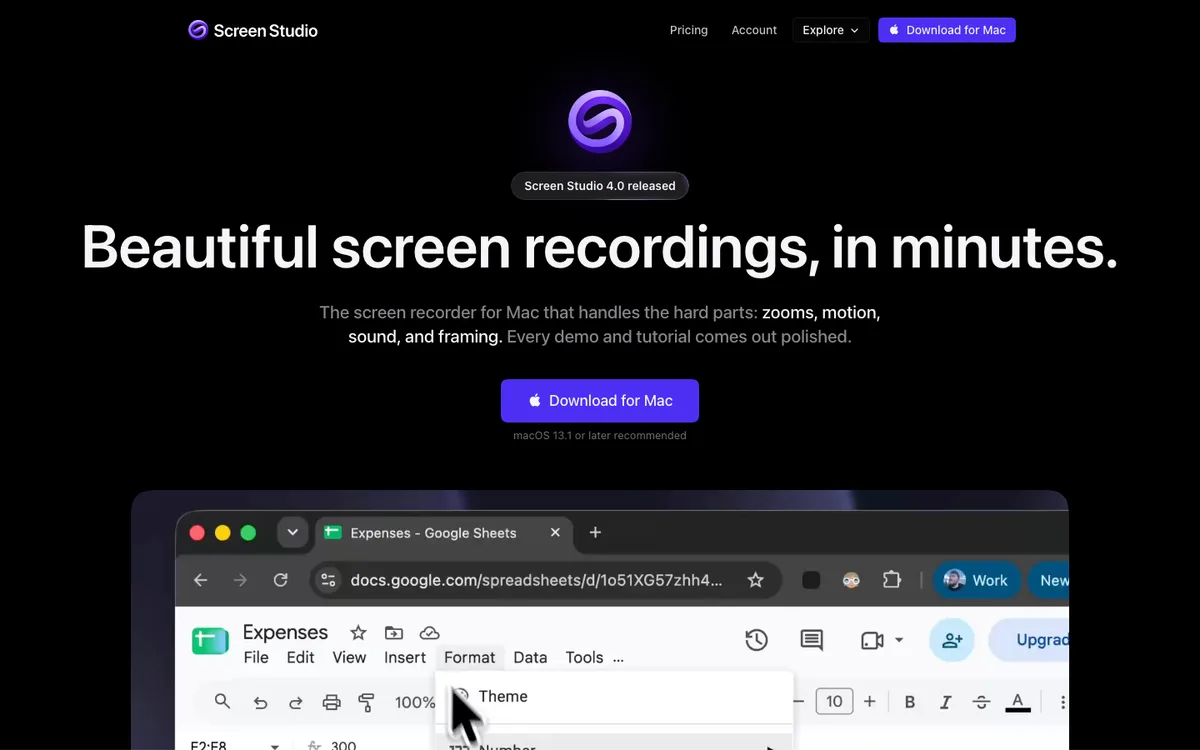Close the Expenses - Google Sheets tab
This screenshot has height=750, width=1200.
click(x=556, y=533)
